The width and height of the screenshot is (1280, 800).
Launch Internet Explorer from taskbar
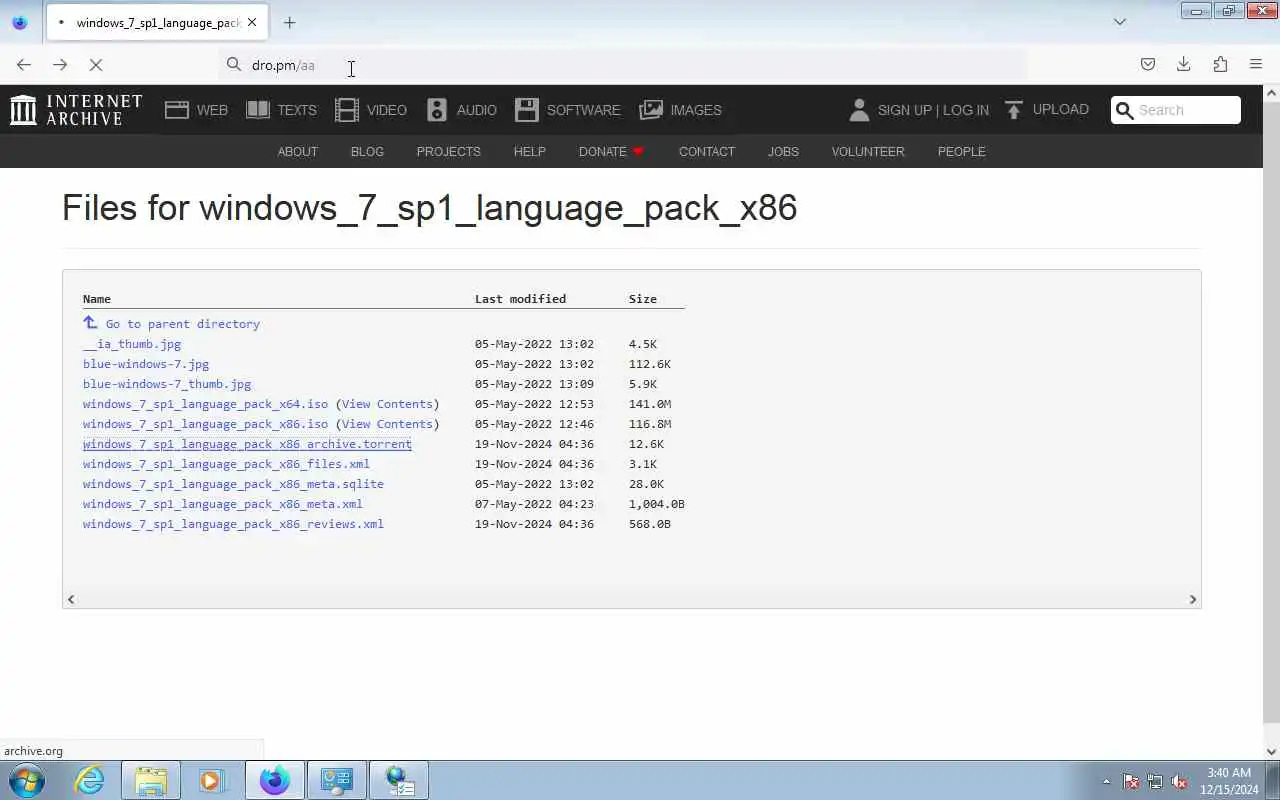point(90,780)
